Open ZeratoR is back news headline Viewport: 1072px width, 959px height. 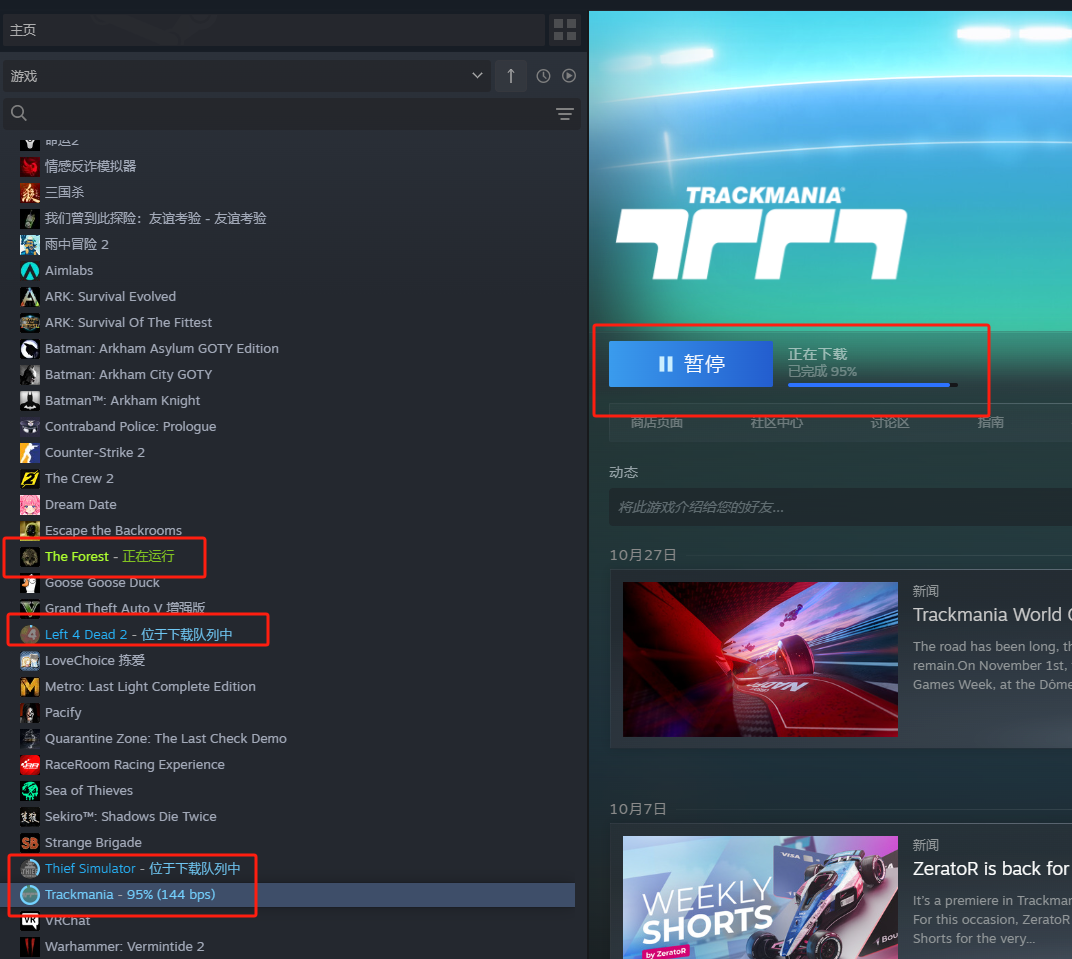coord(992,869)
